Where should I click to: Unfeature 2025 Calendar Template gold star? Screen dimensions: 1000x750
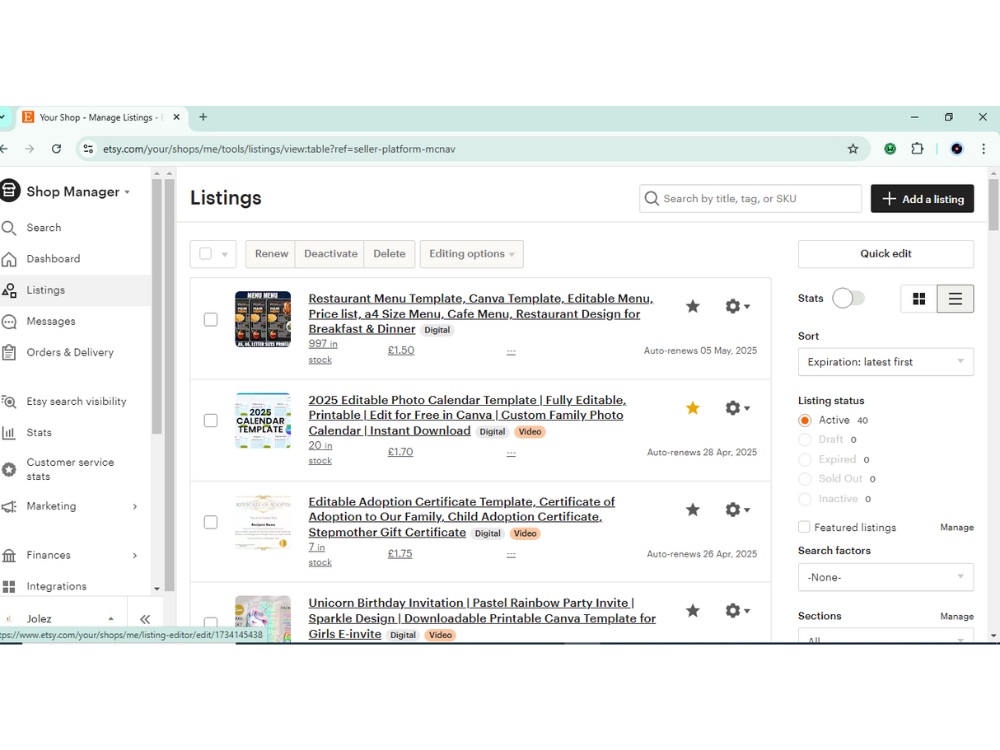pos(693,408)
